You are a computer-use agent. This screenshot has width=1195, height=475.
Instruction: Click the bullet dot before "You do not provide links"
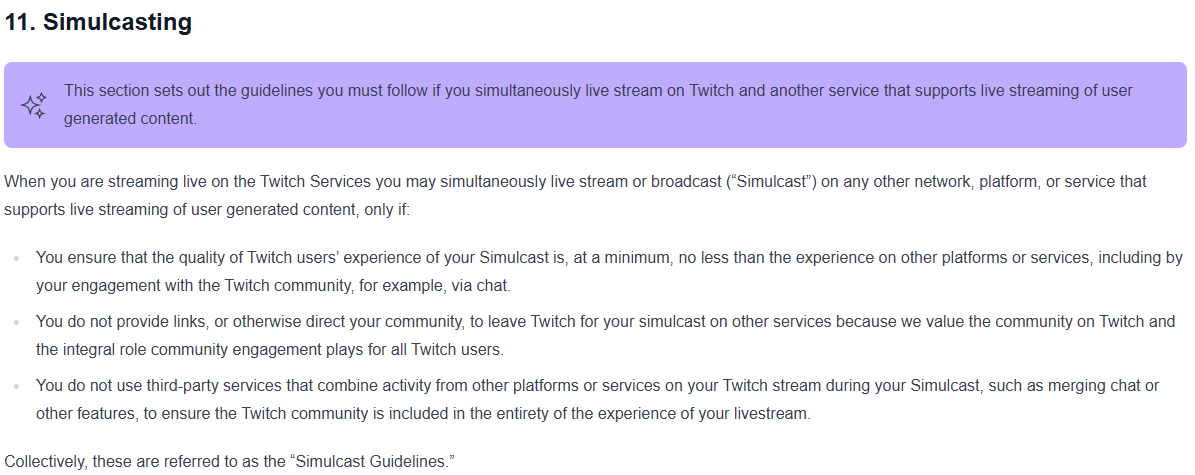pos(16,323)
